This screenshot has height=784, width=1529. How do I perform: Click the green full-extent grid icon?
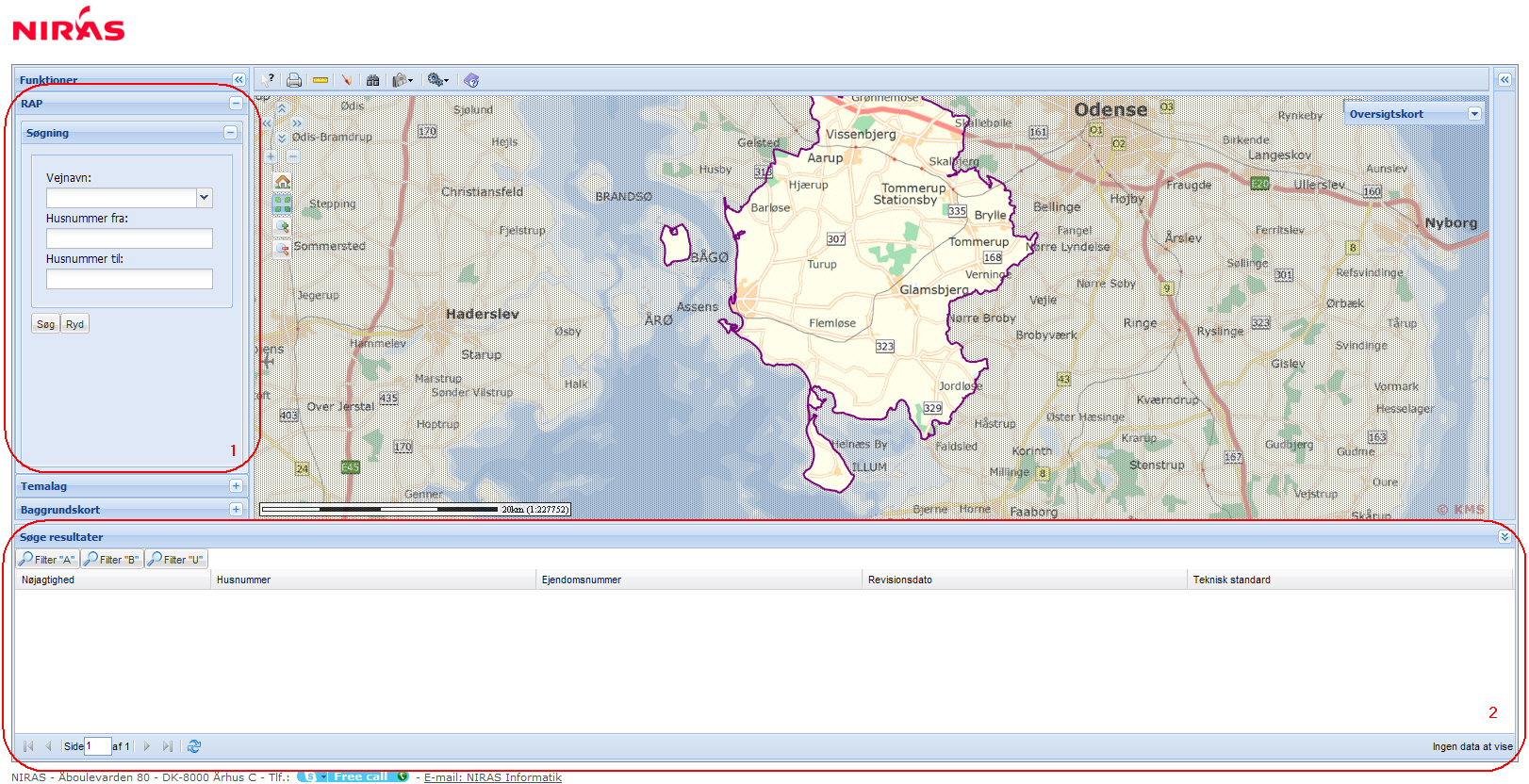282,204
